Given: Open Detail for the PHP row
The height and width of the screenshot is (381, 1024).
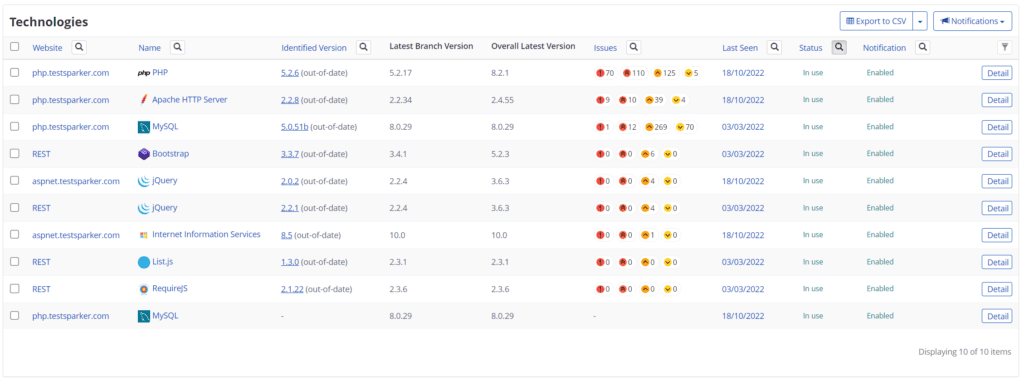Looking at the screenshot, I should [997, 73].
